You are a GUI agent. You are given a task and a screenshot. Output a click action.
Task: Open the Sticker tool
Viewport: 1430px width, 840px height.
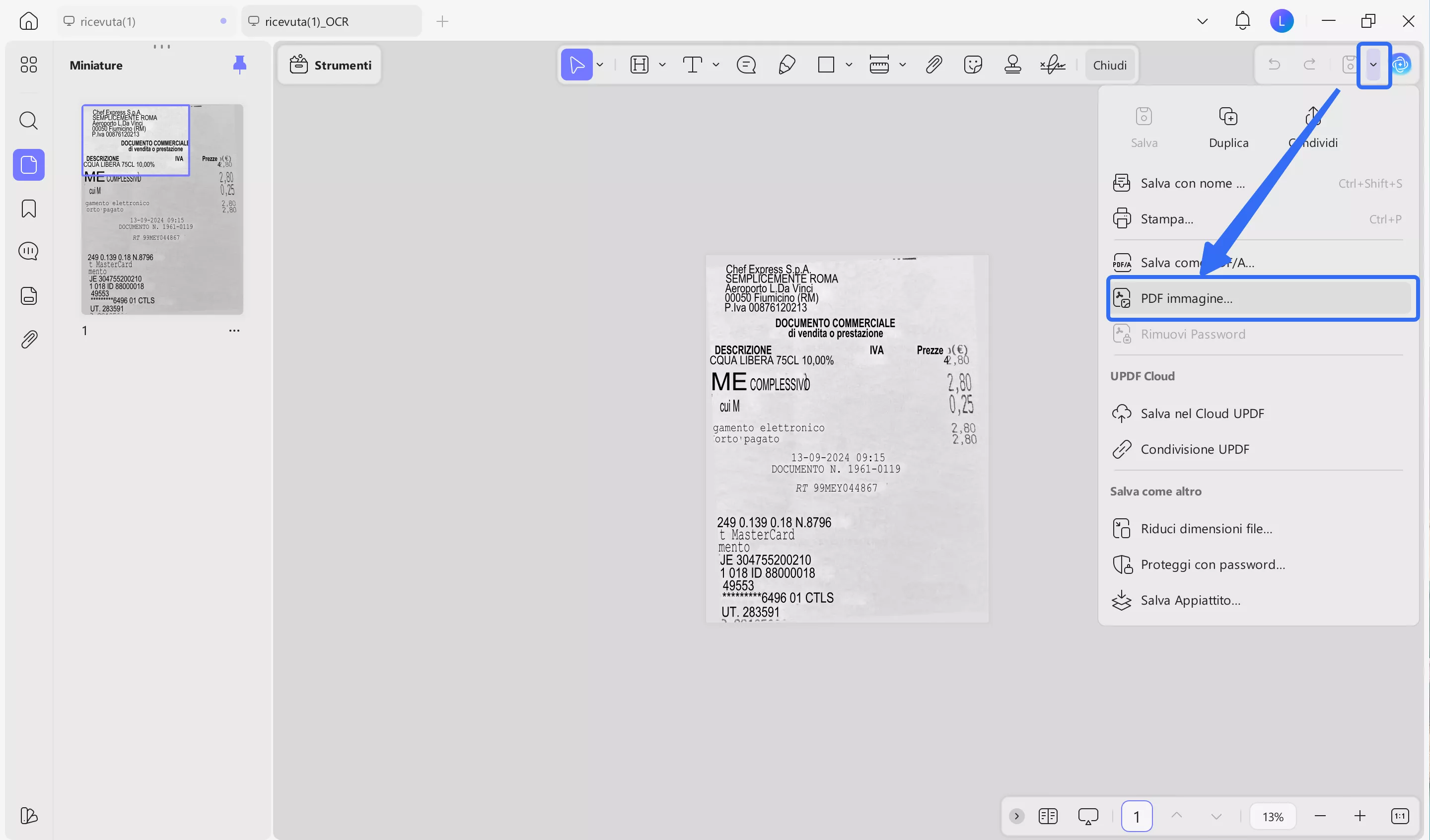pyautogui.click(x=973, y=64)
